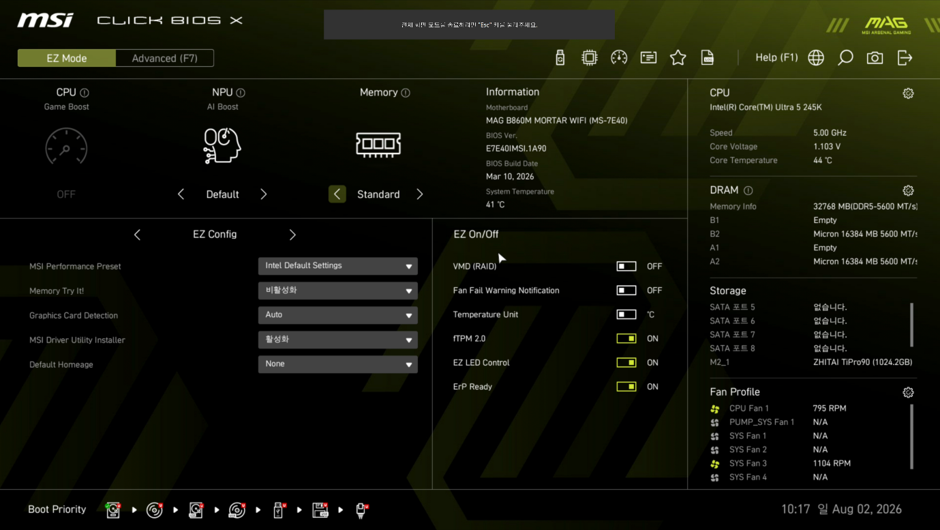
Task: Click 'ZHITAI TiPro90 (1024.2GB)' storage entry
Action: pyautogui.click(x=863, y=362)
